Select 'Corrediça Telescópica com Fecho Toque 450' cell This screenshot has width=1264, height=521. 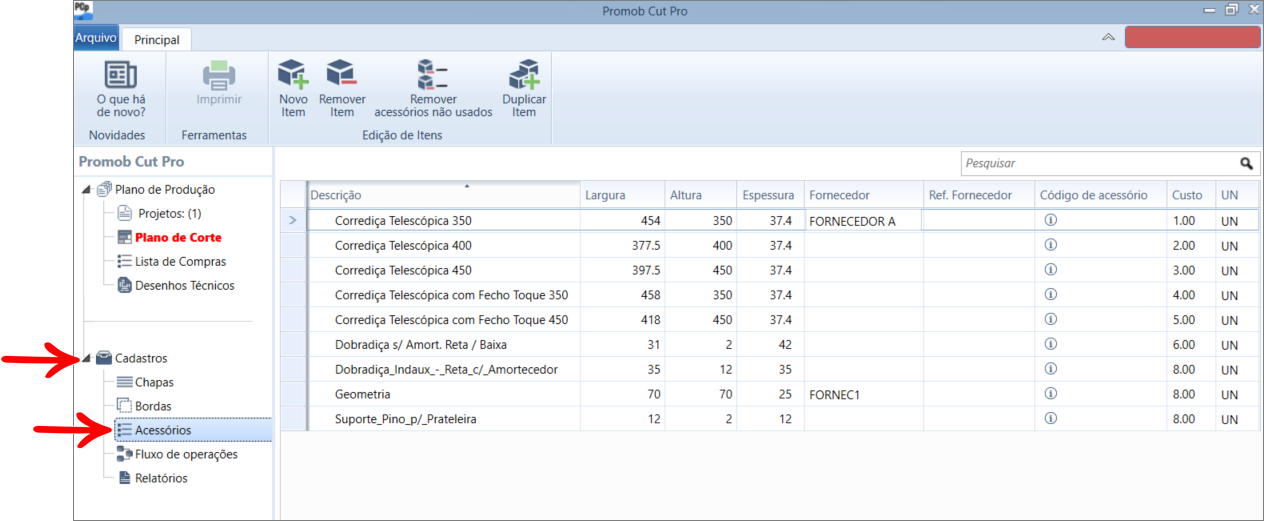click(x=443, y=320)
